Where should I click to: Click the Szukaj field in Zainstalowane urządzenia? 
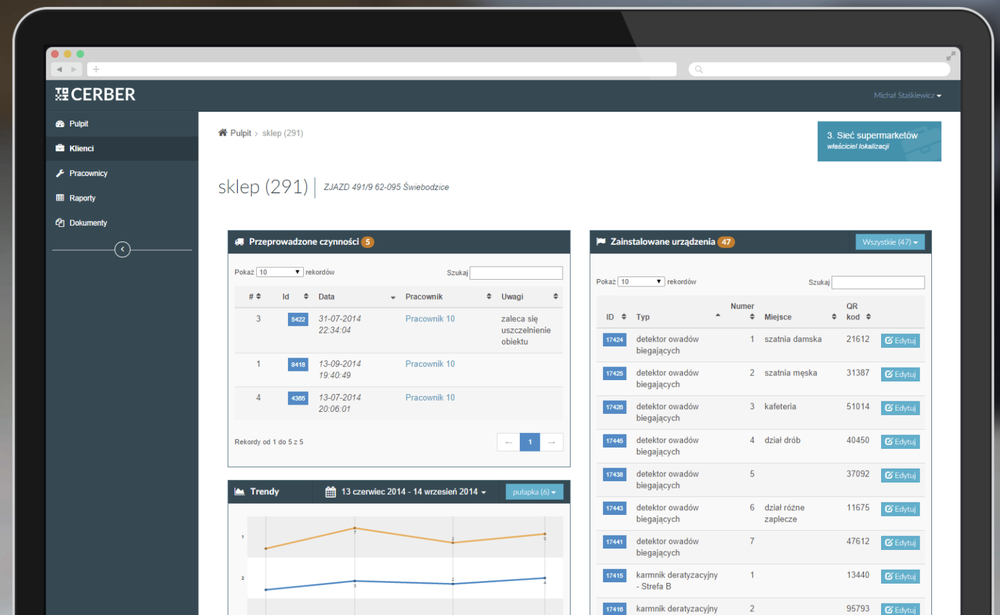[x=878, y=282]
